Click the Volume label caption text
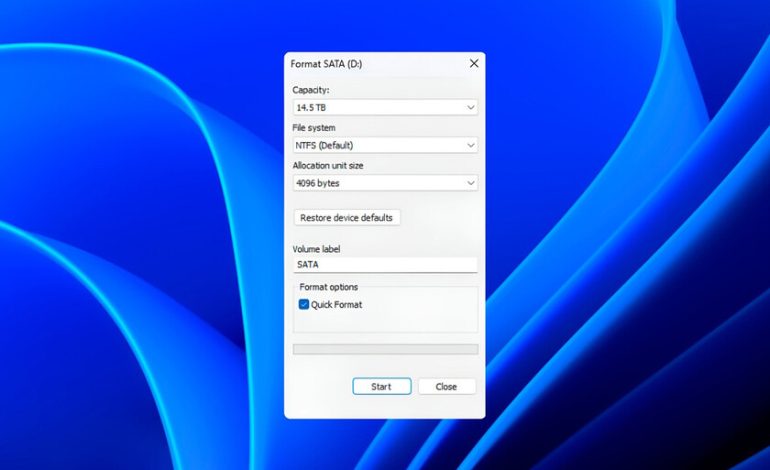 [x=317, y=248]
